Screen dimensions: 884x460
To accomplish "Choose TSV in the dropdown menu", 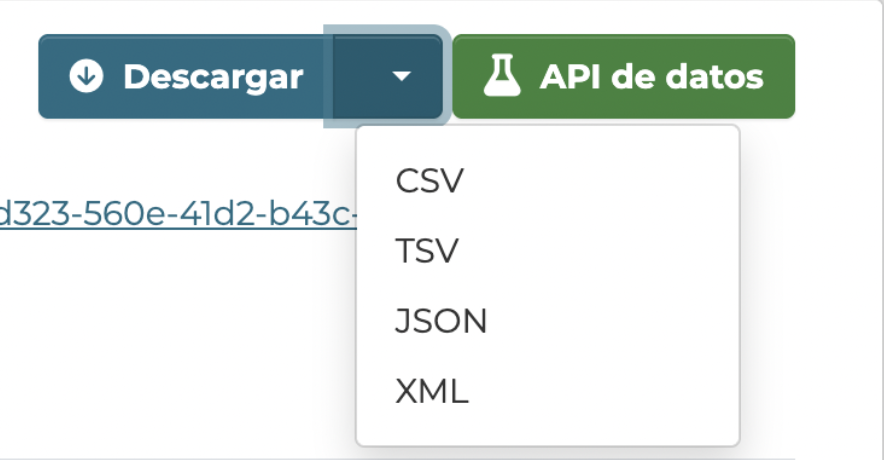I will (427, 251).
